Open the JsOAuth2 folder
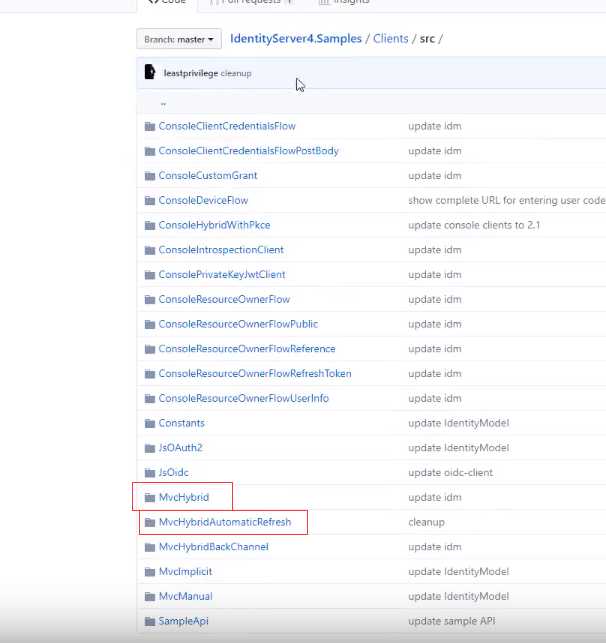606x643 pixels. [180, 447]
